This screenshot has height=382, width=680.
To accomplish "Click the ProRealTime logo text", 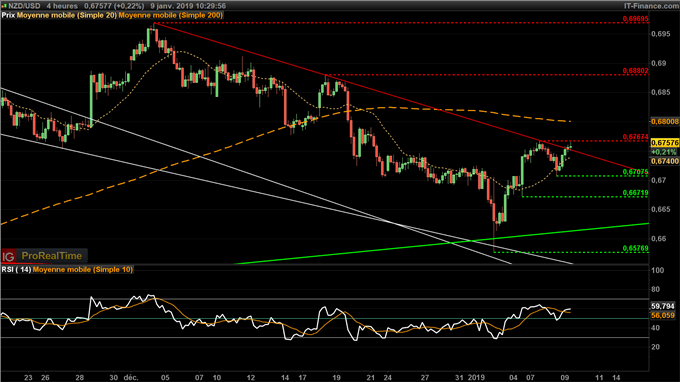I will 52,256.
